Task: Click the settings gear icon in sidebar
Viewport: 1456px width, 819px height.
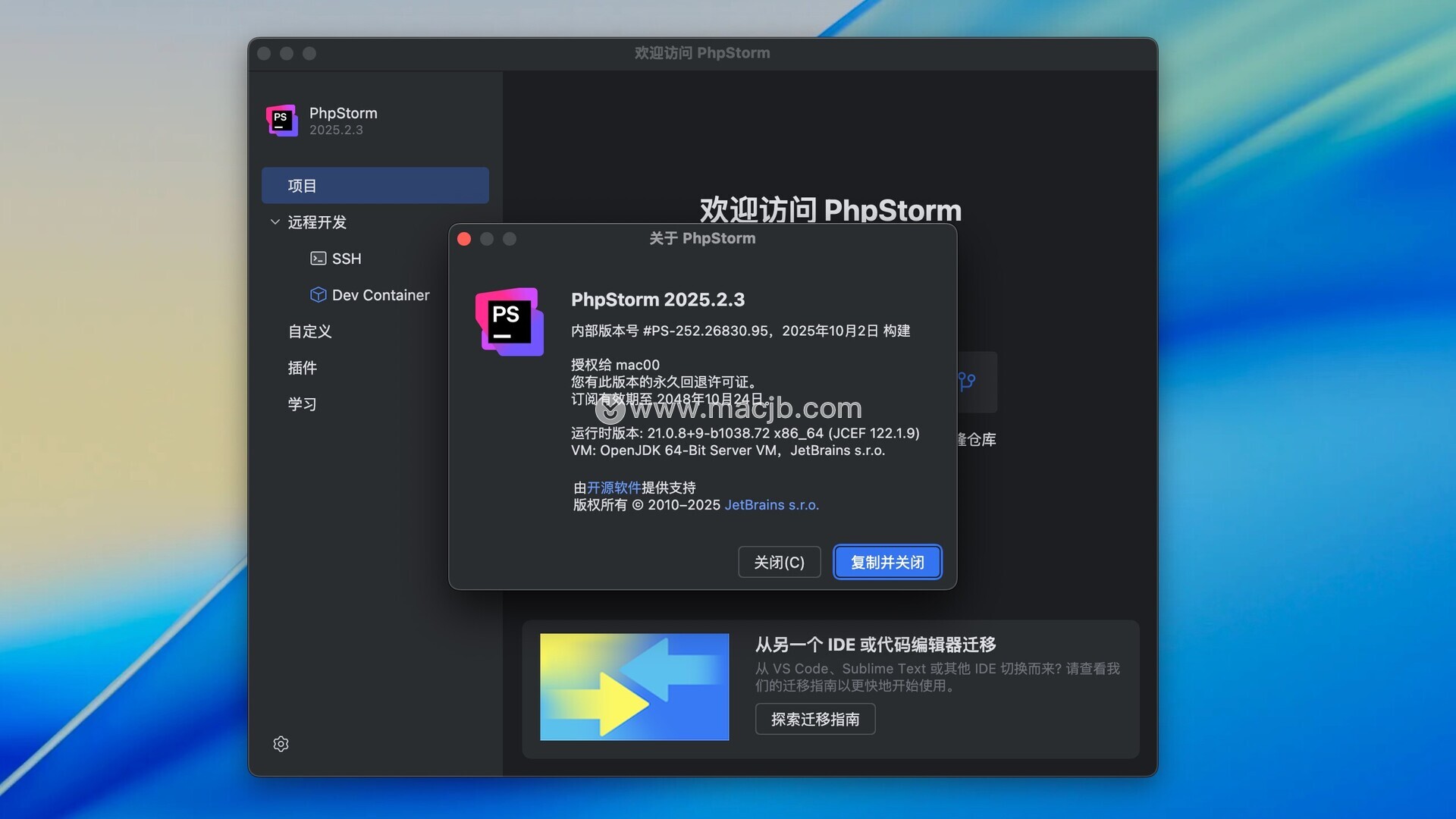Action: pyautogui.click(x=281, y=744)
